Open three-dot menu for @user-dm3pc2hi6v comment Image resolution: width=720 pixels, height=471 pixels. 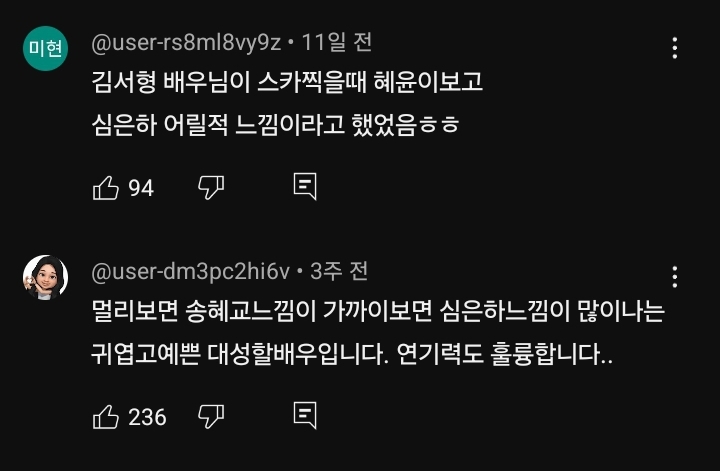pos(675,276)
